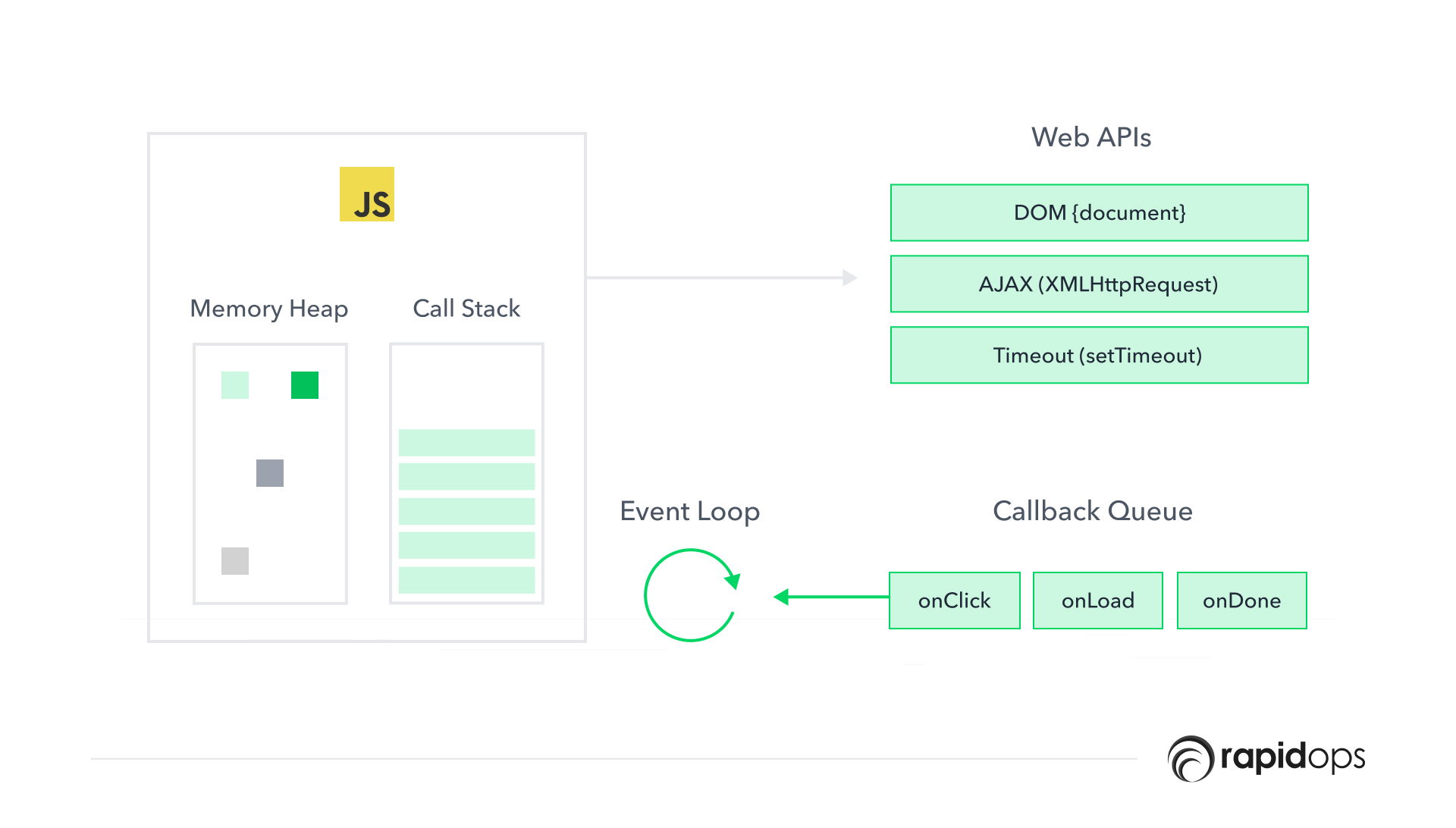
Task: Click the pale green square in Memory Heap
Action: (x=235, y=385)
